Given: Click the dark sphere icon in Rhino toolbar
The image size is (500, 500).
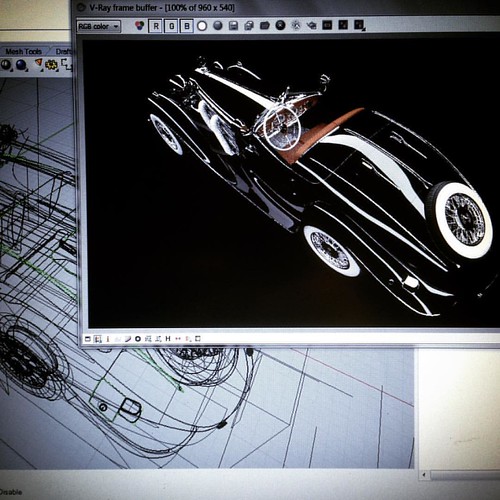Looking at the screenshot, I should tap(6, 64).
